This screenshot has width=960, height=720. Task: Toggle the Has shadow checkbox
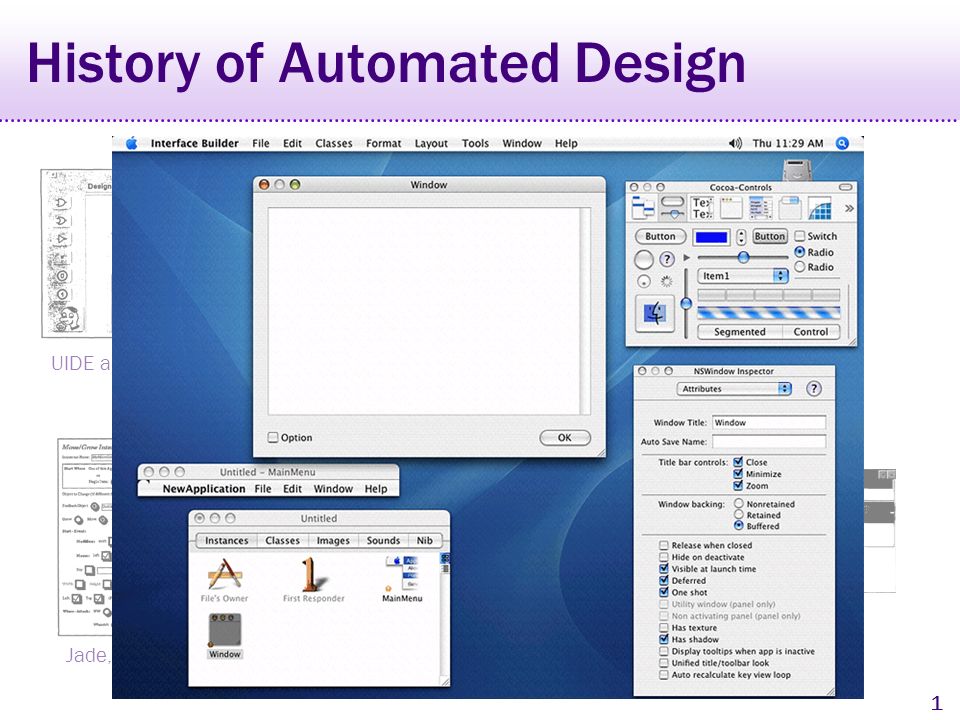[x=664, y=639]
